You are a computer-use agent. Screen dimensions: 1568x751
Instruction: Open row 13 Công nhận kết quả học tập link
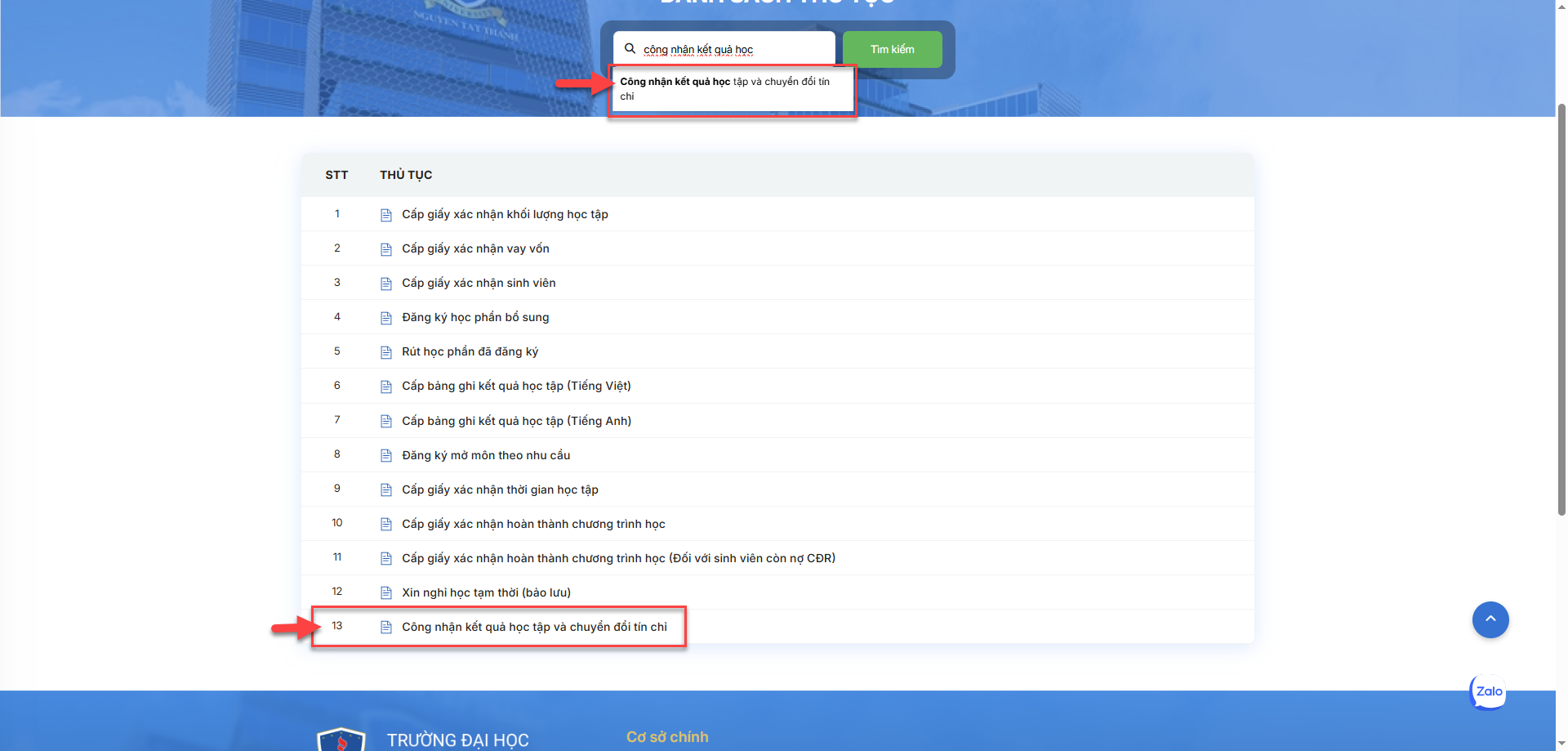[x=534, y=627]
